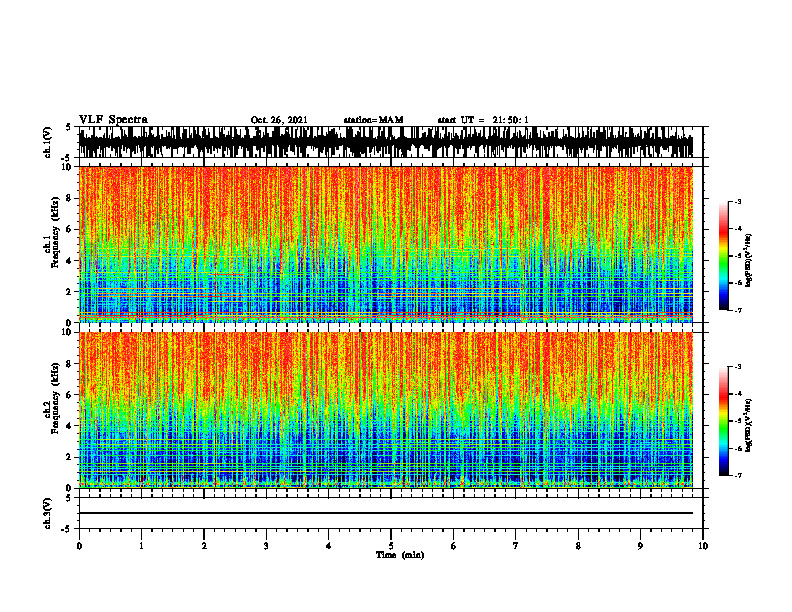Click the time axis tick label "6"

pyautogui.click(x=454, y=546)
